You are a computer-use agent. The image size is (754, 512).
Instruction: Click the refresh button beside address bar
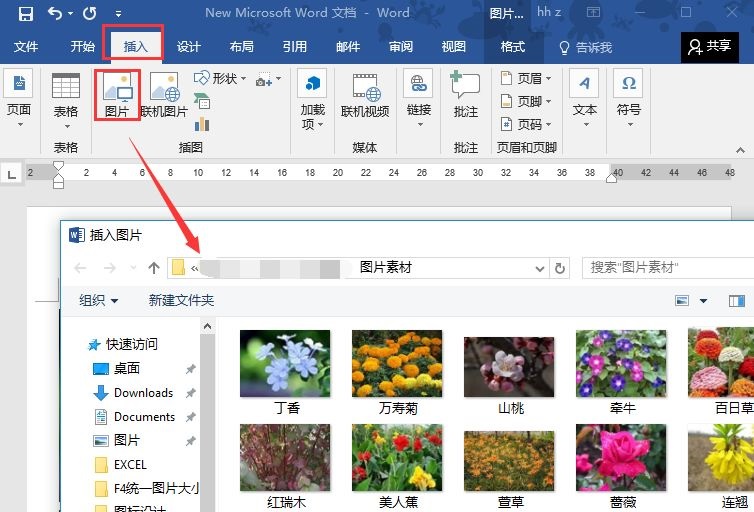tap(560, 268)
